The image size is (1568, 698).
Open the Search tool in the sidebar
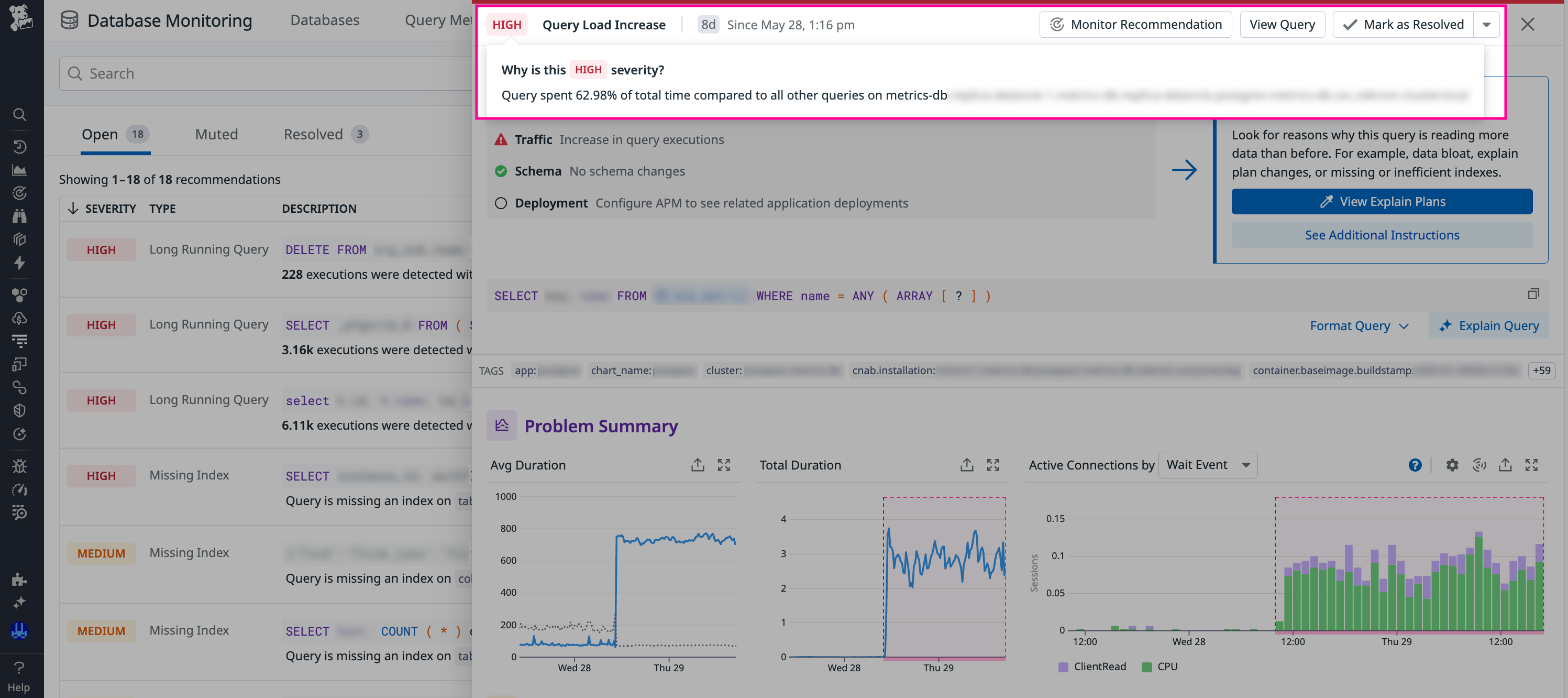pos(19,115)
